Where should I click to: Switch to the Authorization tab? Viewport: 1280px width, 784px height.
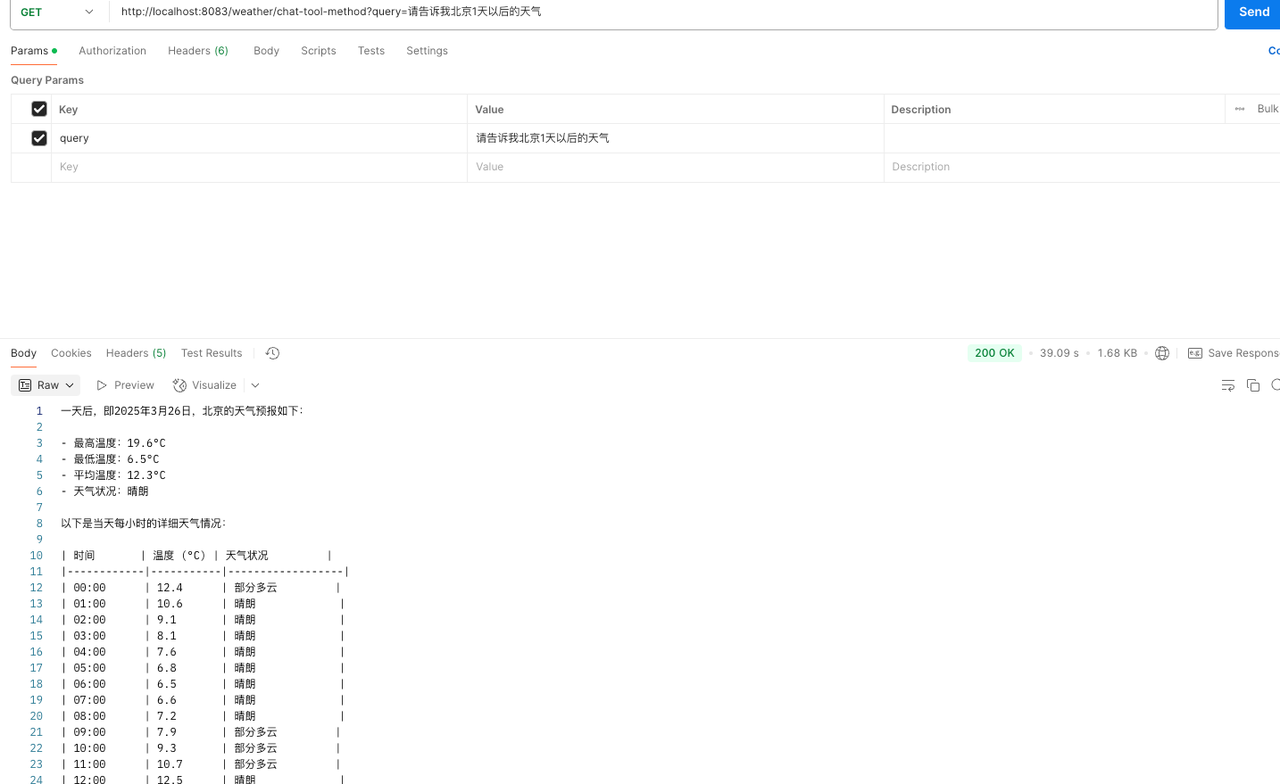click(x=112, y=51)
